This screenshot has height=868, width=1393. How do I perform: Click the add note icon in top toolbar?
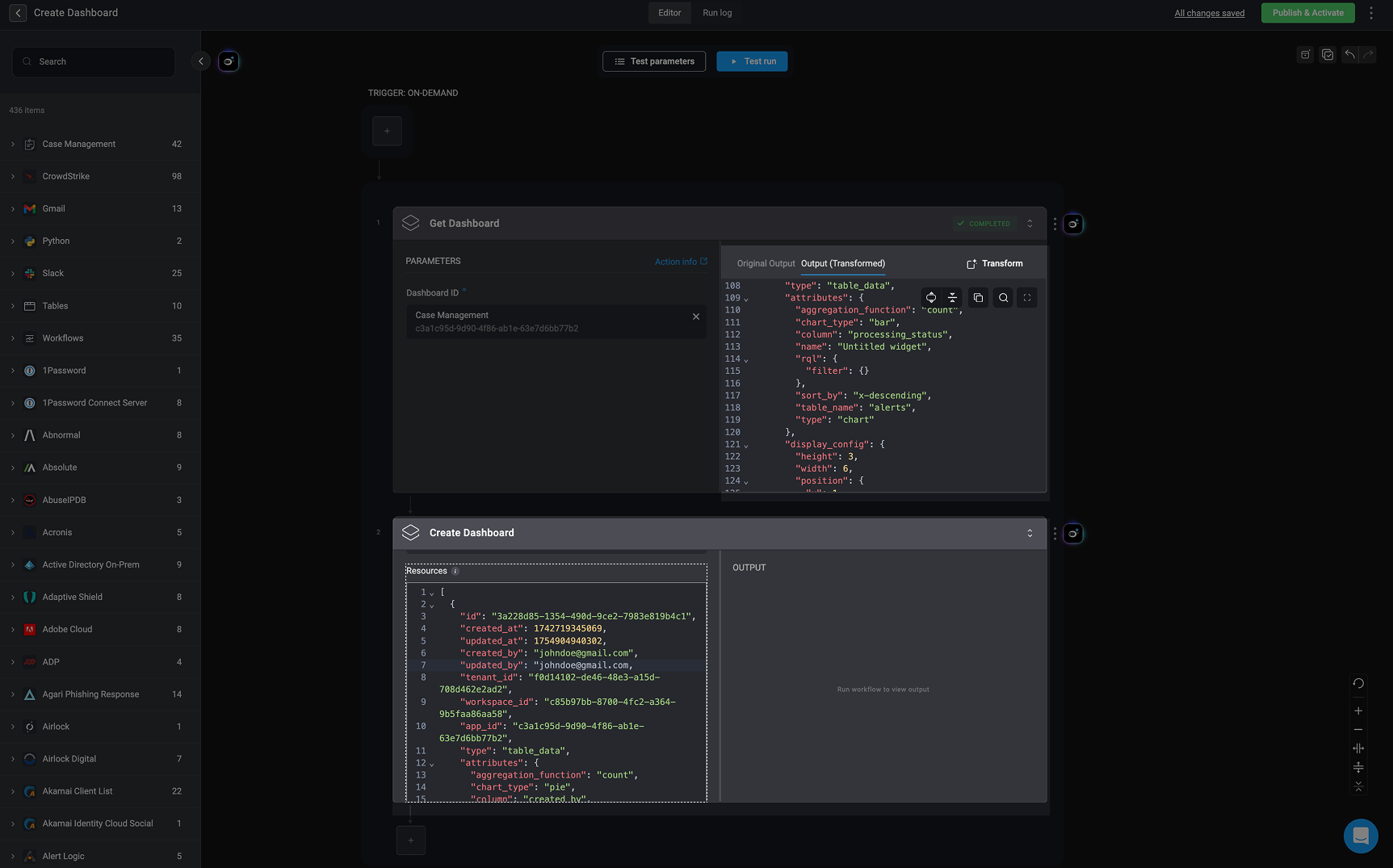click(x=1305, y=55)
